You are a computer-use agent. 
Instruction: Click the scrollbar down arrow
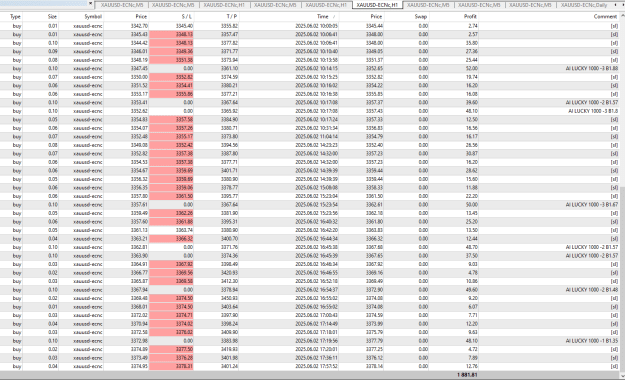(622, 375)
